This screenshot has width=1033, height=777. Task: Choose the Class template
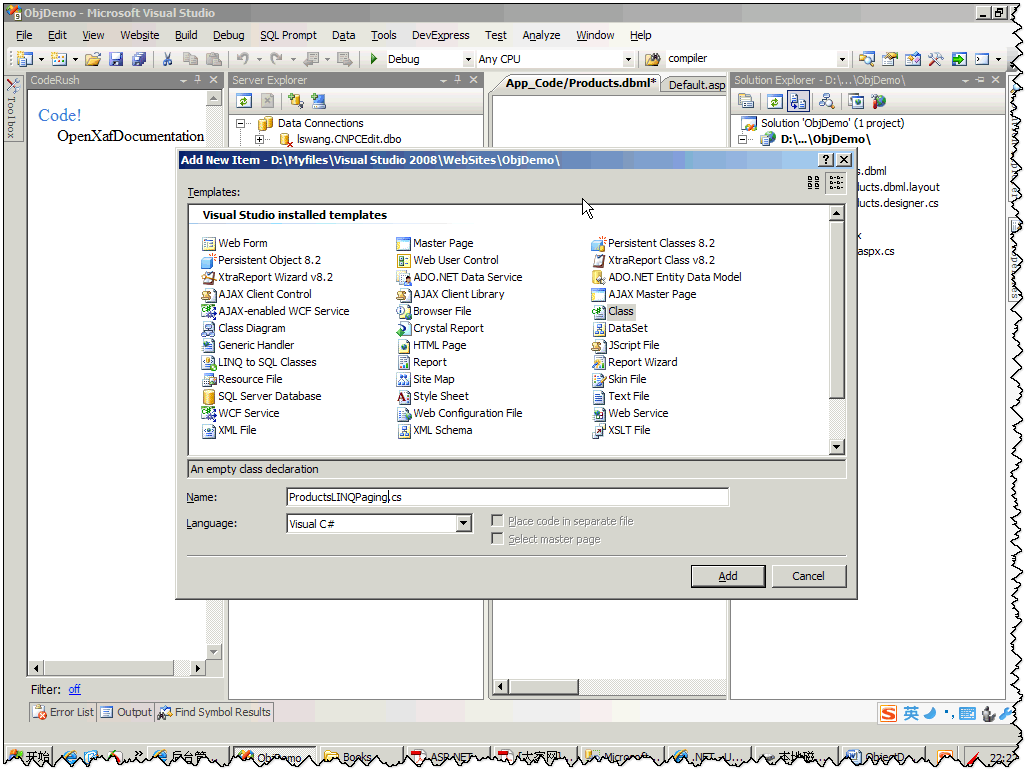[x=613, y=311]
